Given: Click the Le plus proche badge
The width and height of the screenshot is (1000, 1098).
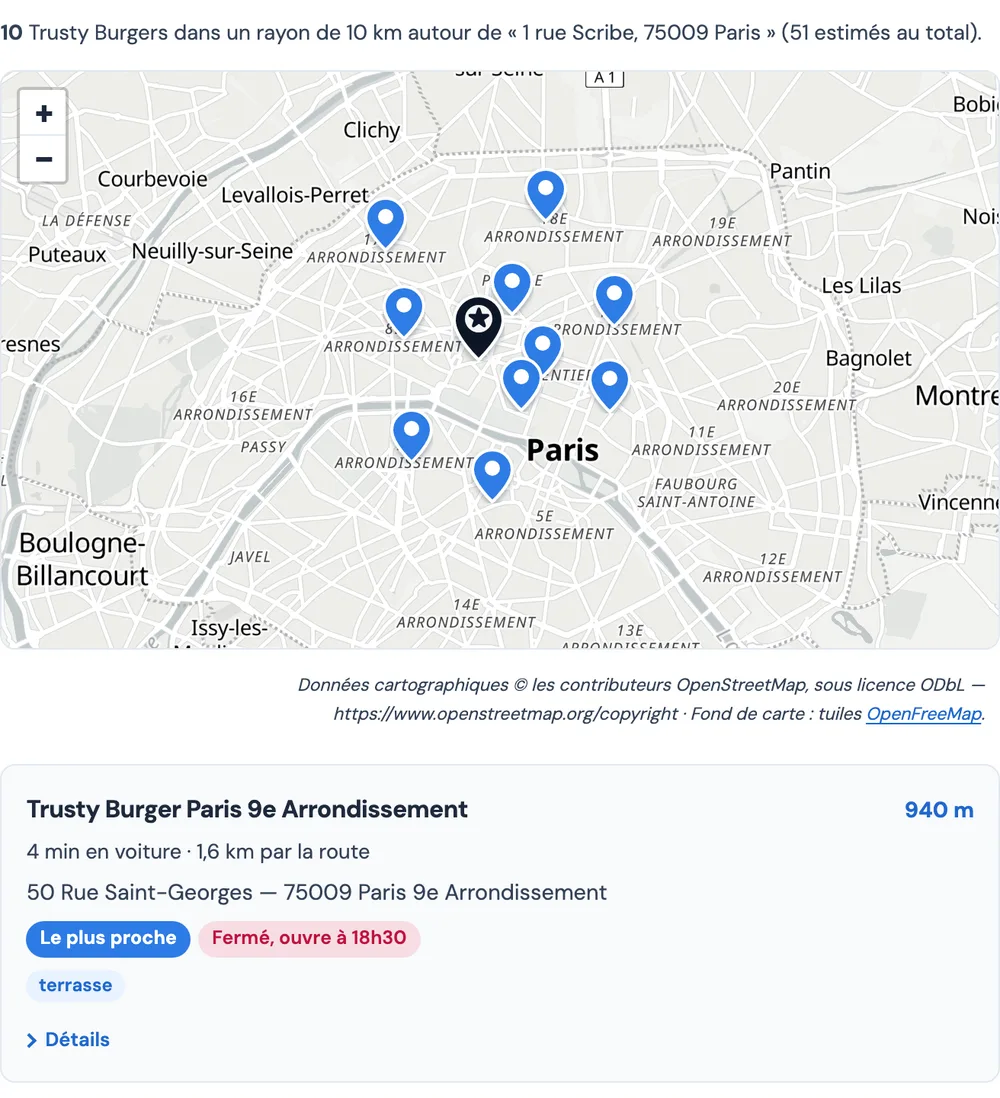Looking at the screenshot, I should pos(108,938).
